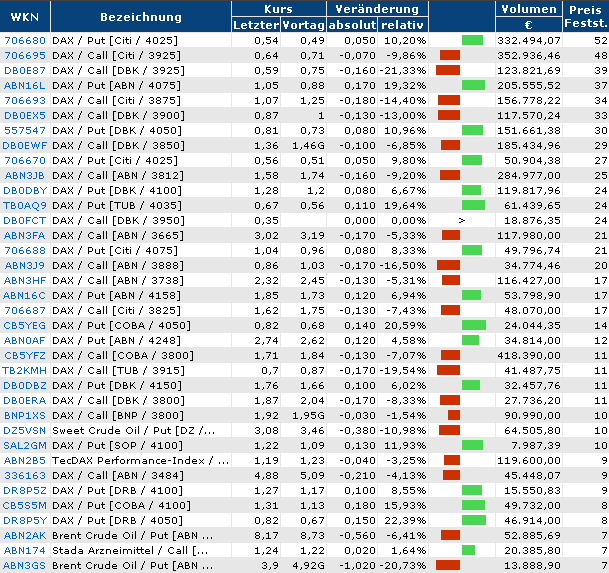The image size is (609, 573).
Task: Select 'Stada Arzneimittel / Call [...' text
Action: (x=130, y=550)
